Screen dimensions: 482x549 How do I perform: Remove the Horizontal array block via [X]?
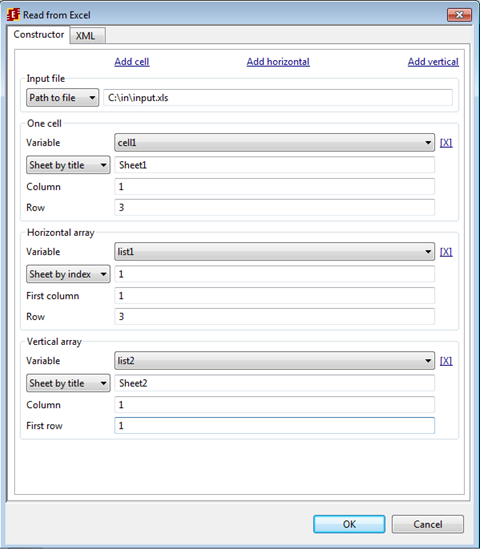(x=446, y=252)
